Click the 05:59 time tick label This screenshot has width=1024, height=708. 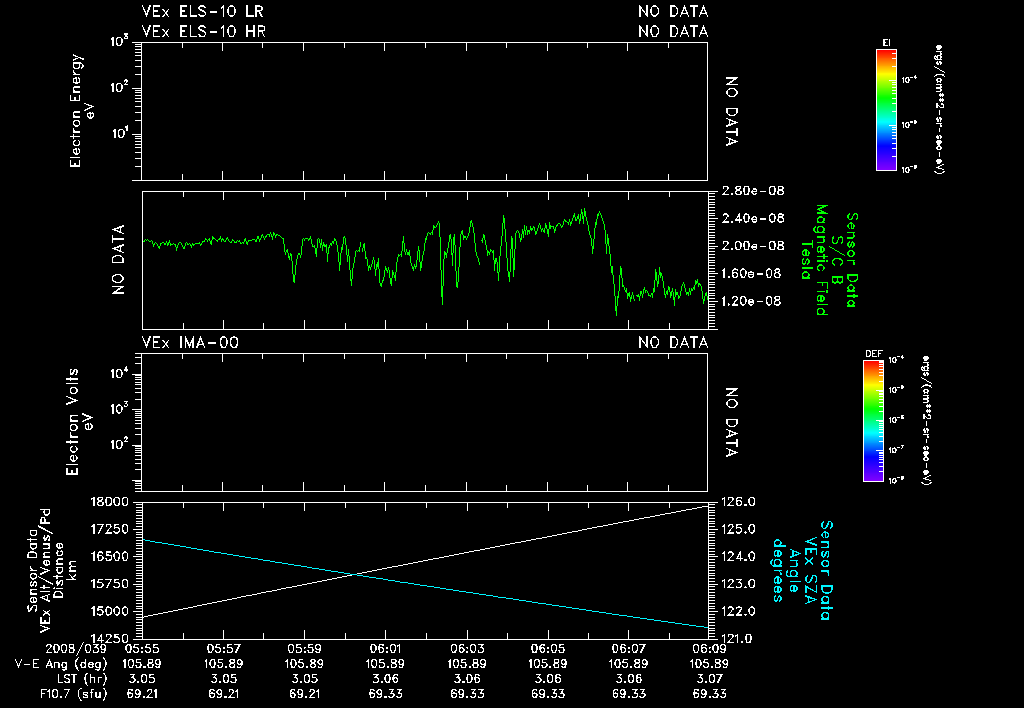coord(304,649)
